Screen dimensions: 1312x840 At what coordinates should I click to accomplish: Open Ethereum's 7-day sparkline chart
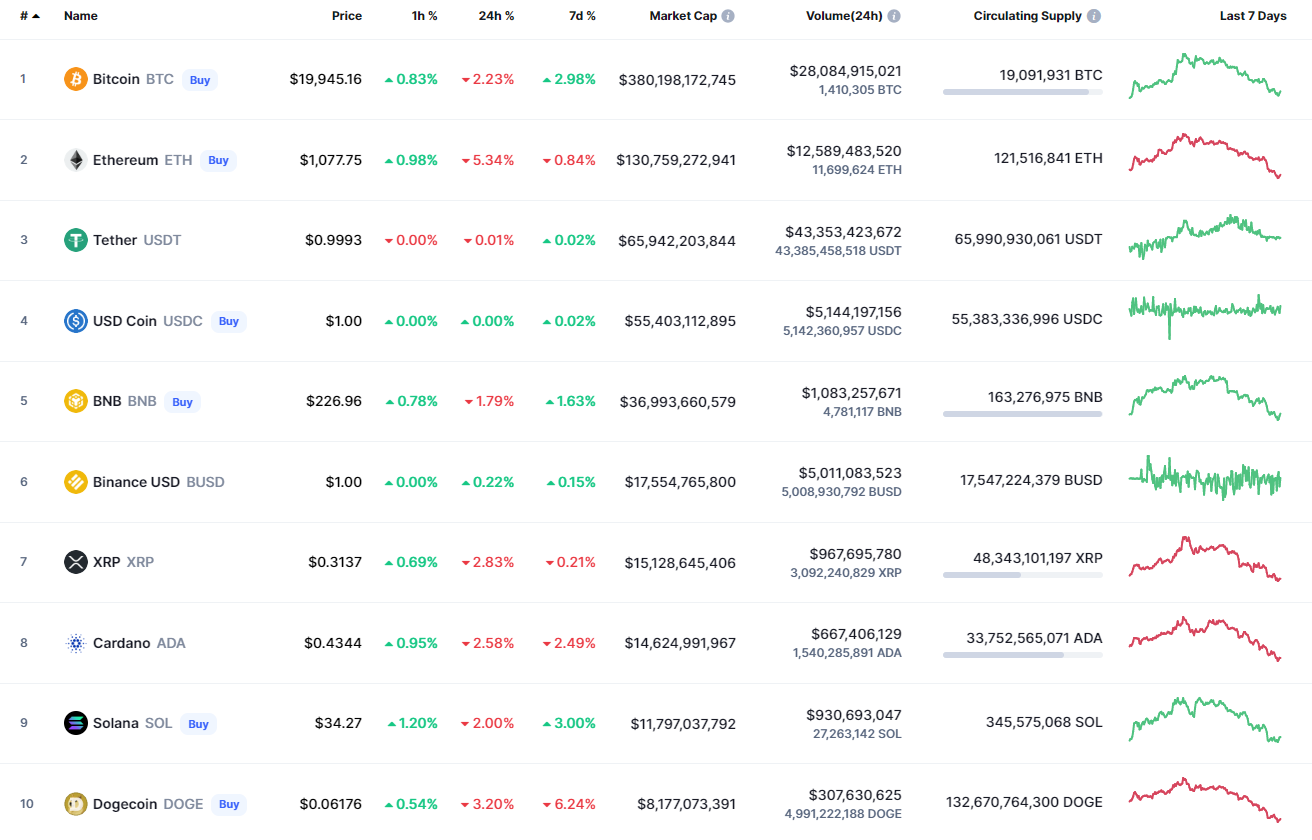(x=1205, y=157)
